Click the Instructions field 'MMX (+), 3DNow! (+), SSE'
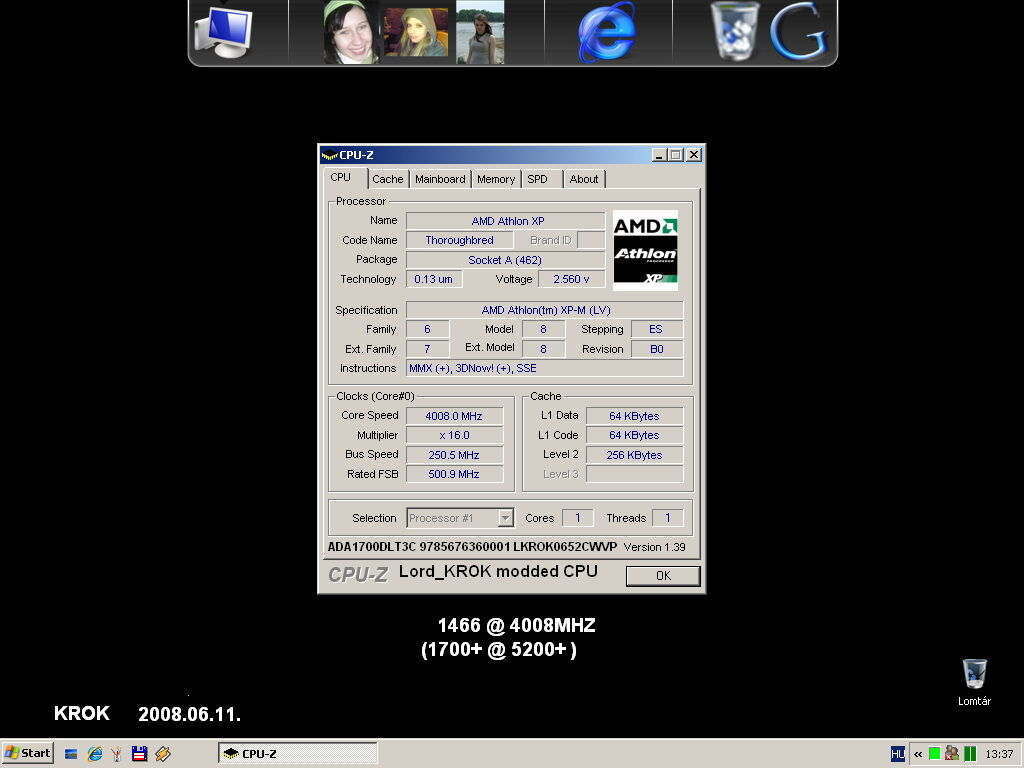The image size is (1024, 768). point(545,368)
